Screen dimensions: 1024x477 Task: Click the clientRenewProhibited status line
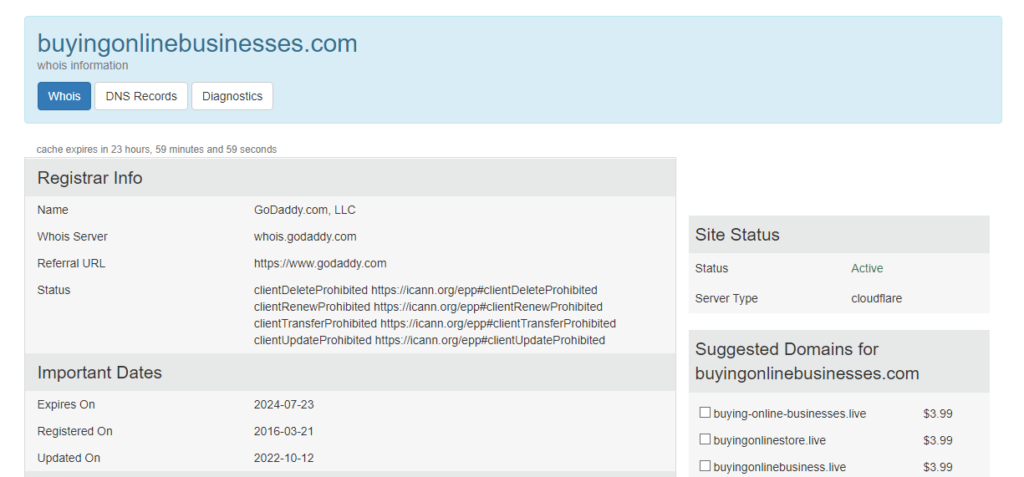click(x=428, y=306)
